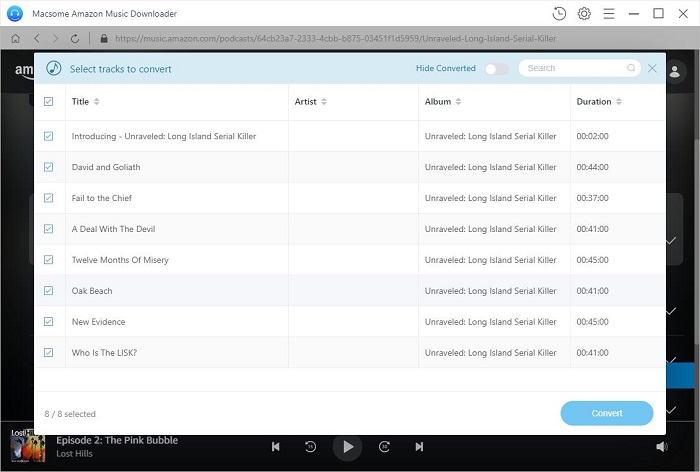Select the New Evidence title

(x=98, y=322)
